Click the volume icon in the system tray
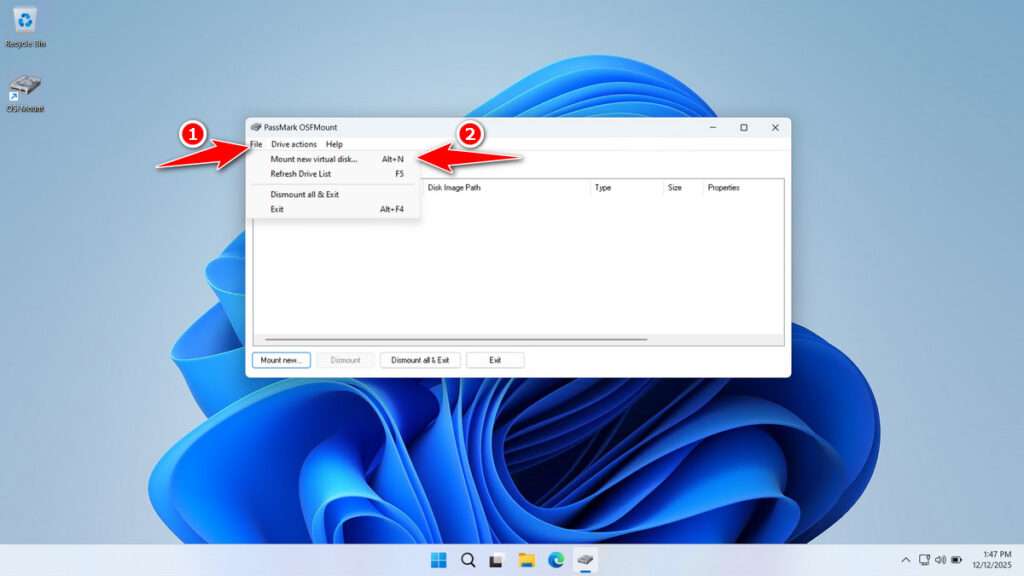Screen dimensions: 1024x576 coord(940,561)
